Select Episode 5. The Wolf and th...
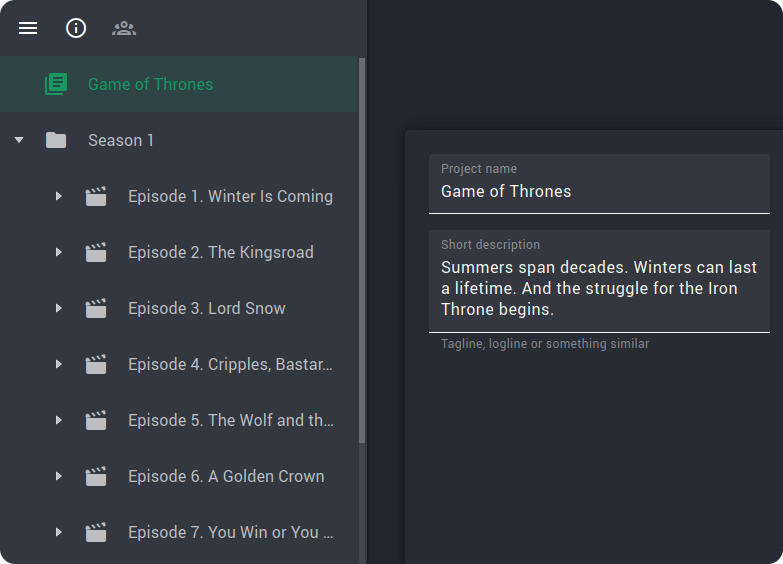Image resolution: width=783 pixels, height=564 pixels. tap(179, 420)
